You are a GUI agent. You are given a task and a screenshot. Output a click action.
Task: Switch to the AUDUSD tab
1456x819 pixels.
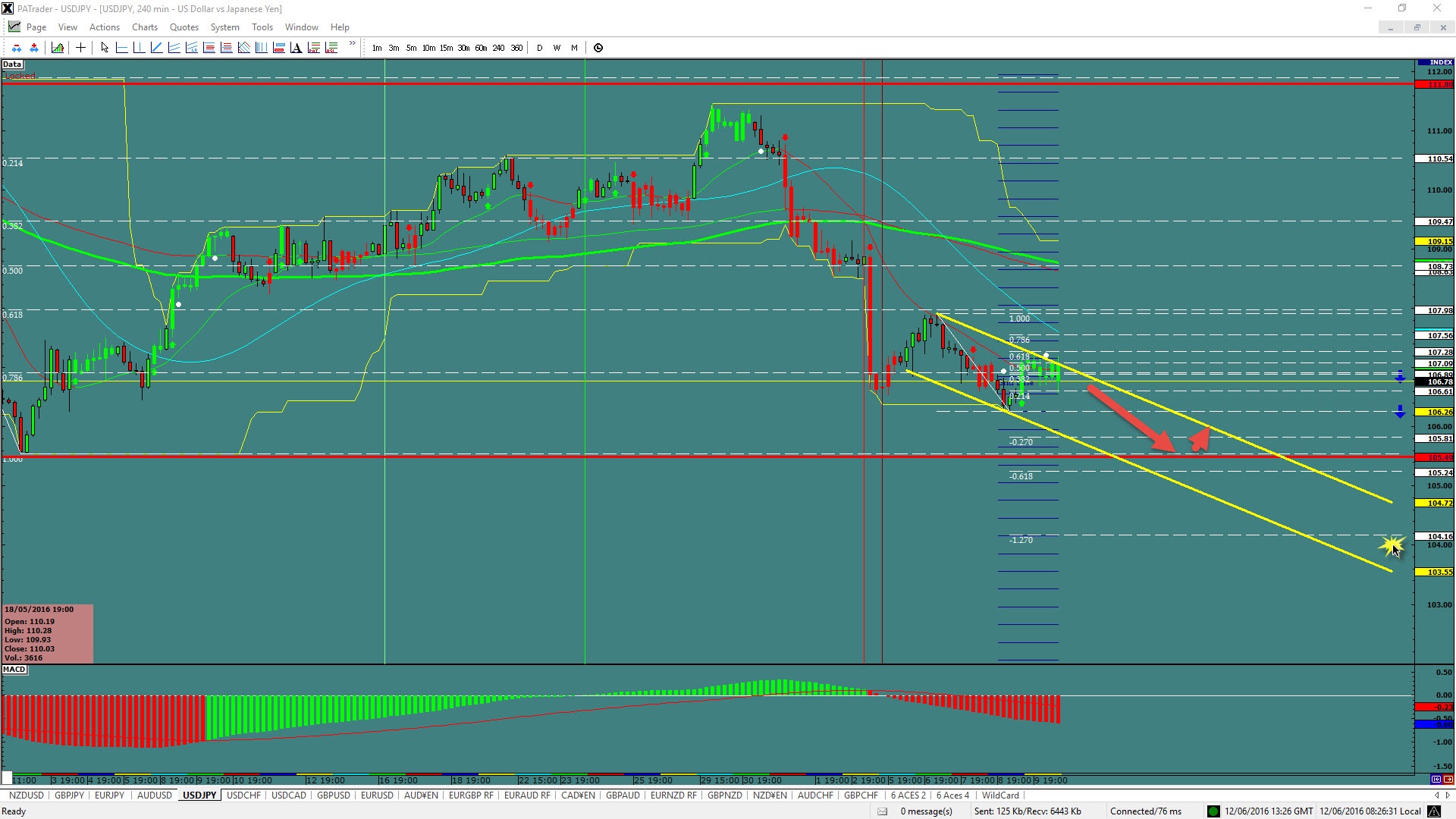(x=155, y=795)
